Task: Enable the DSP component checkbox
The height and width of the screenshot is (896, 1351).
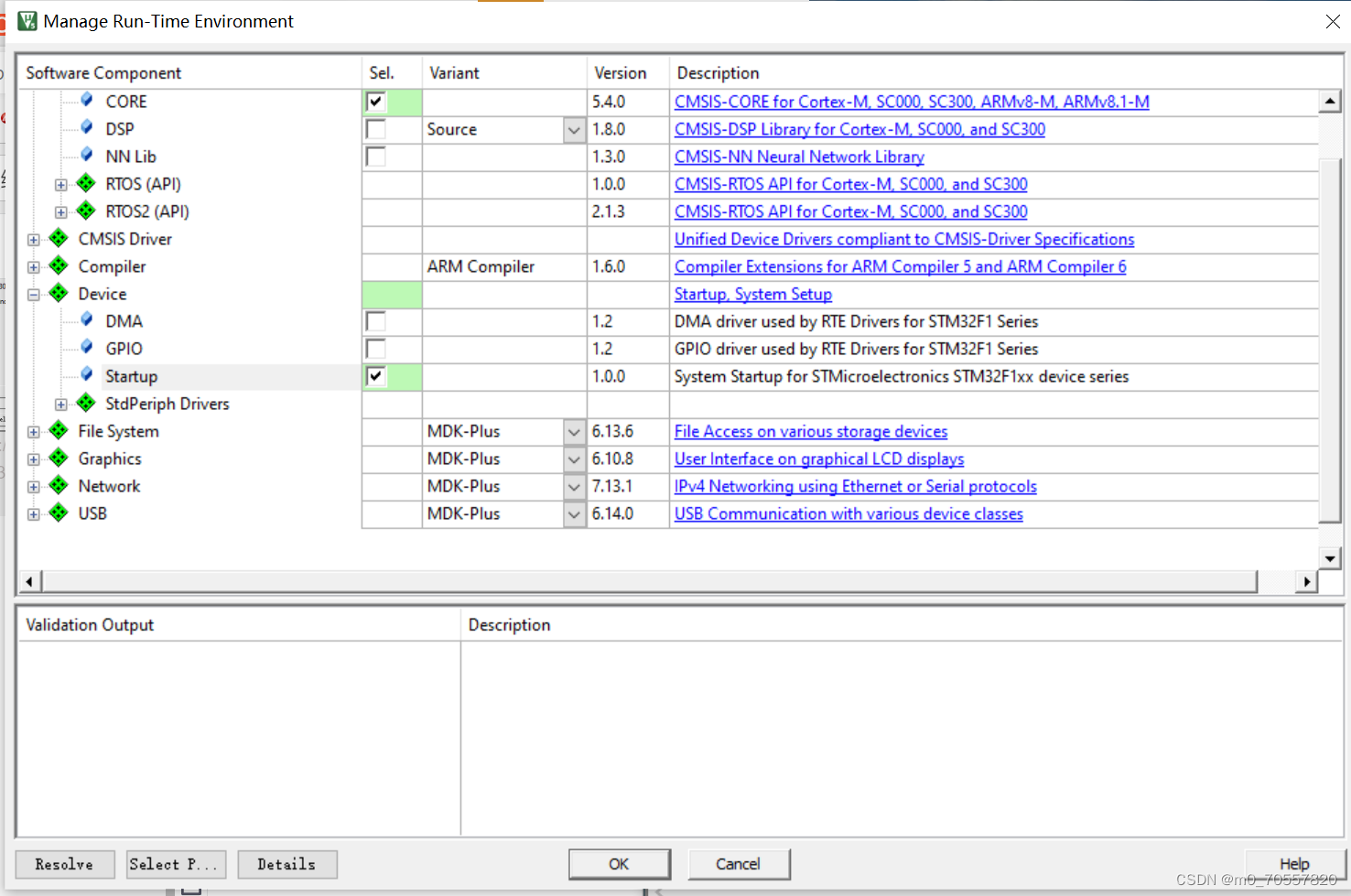Action: [x=375, y=129]
